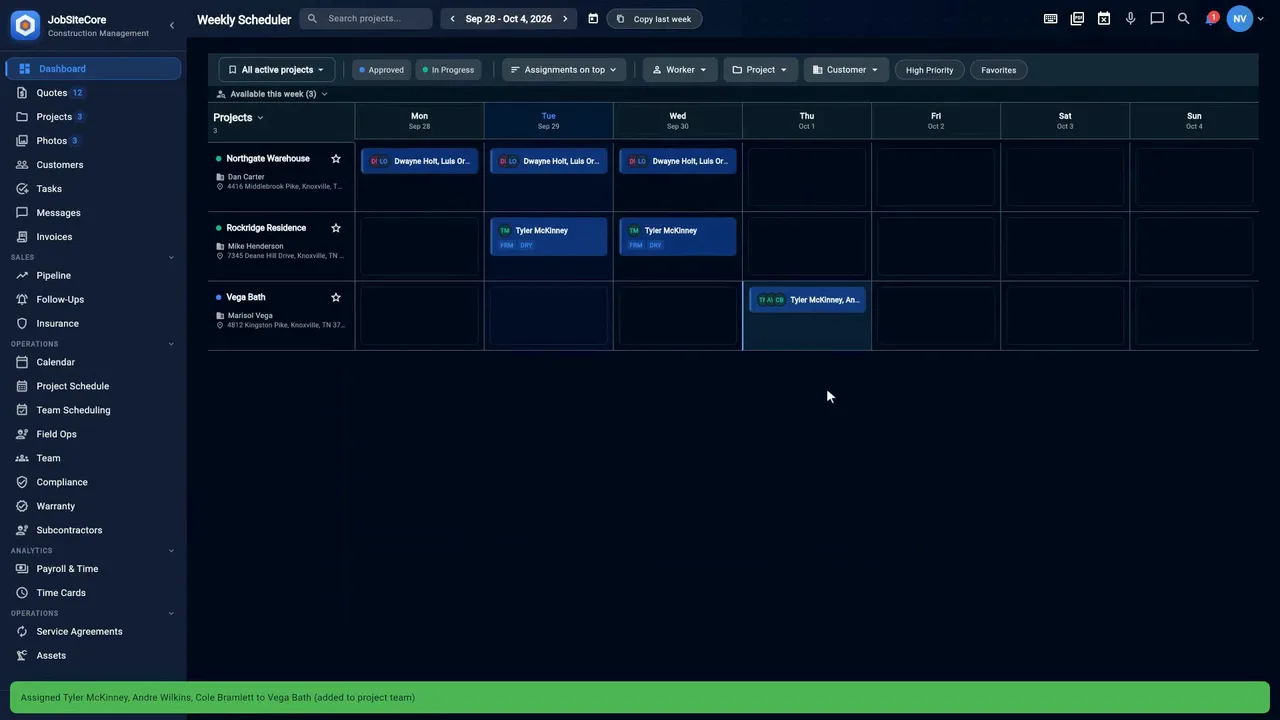Open the Worker filter dropdown
The image size is (1280, 720).
680,70
